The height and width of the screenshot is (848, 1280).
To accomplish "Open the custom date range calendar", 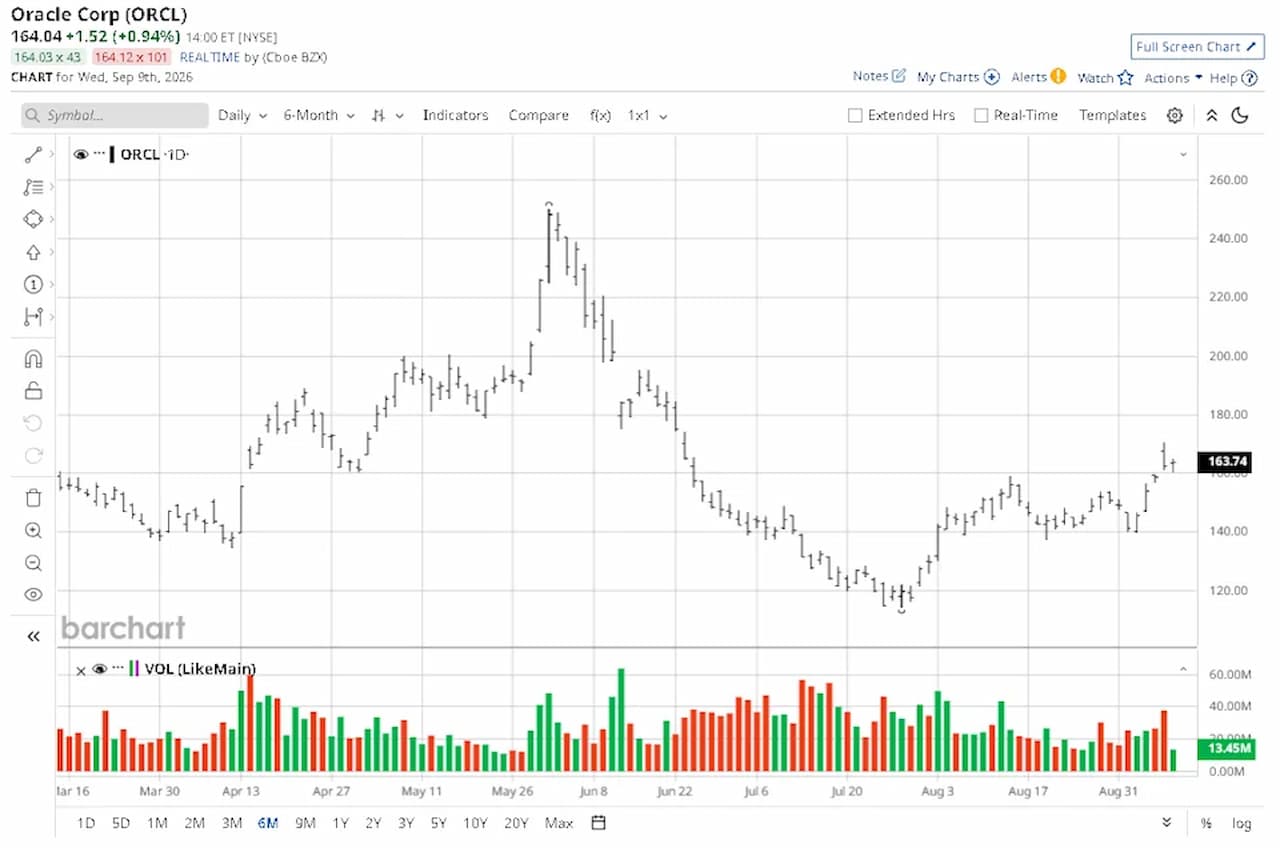I will 598,823.
